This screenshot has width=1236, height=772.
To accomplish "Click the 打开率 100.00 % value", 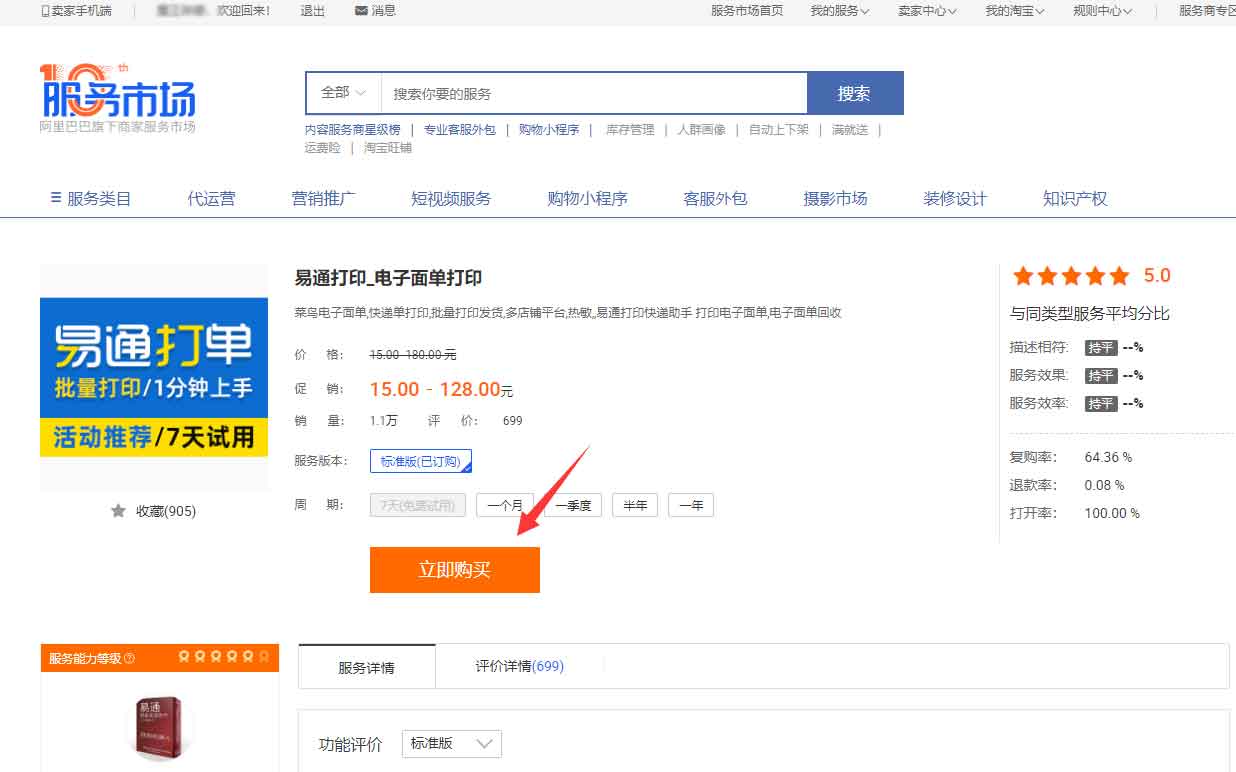I will click(x=1112, y=513).
